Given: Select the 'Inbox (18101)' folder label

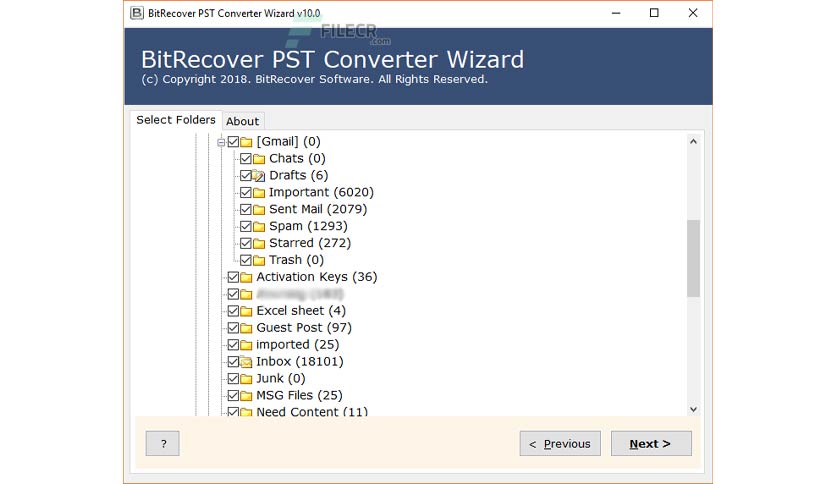Looking at the screenshot, I should point(300,362).
